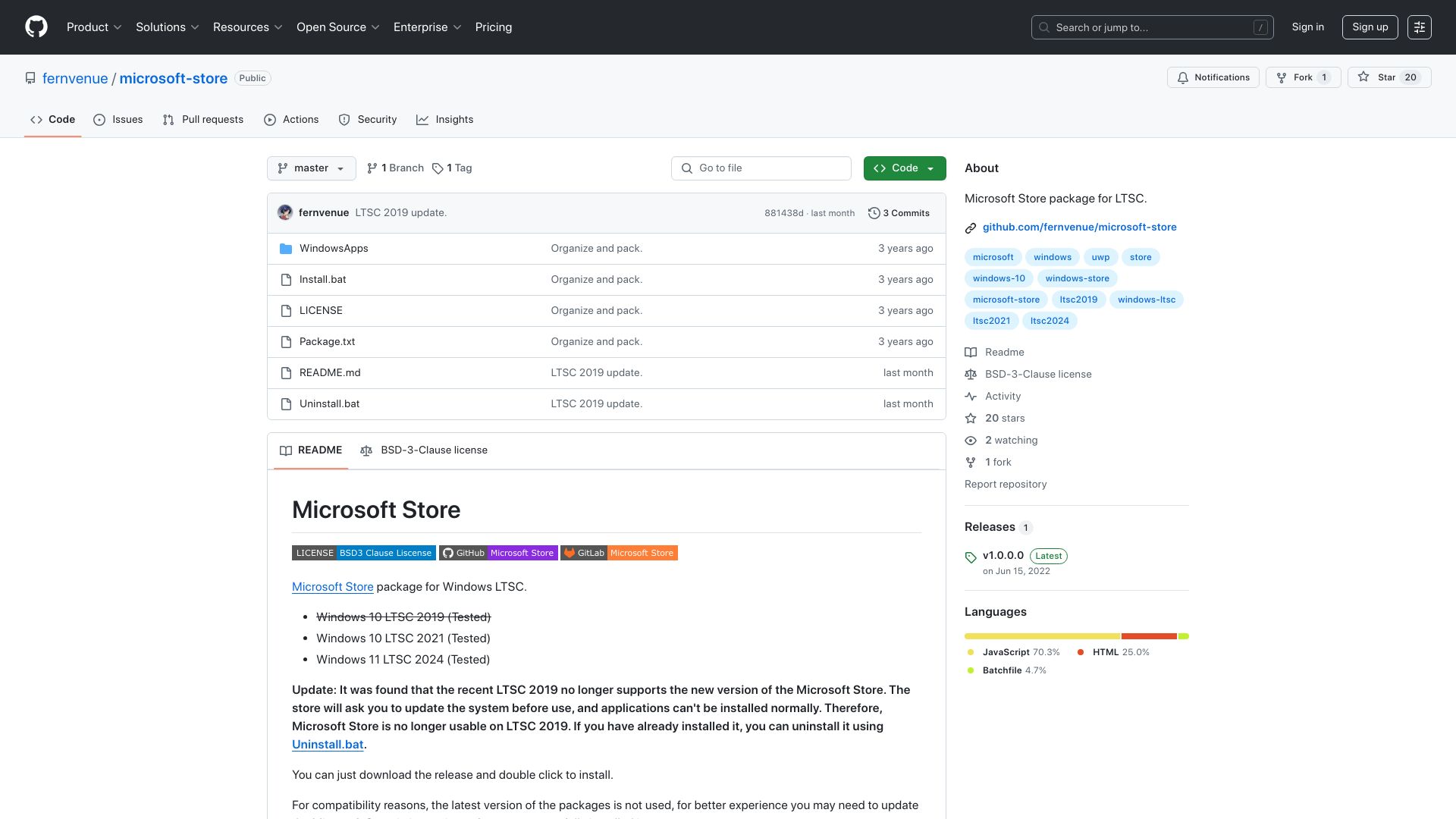Screen dimensions: 1456x819
Task: Select the README tab in file panel
Action: pyautogui.click(x=311, y=450)
